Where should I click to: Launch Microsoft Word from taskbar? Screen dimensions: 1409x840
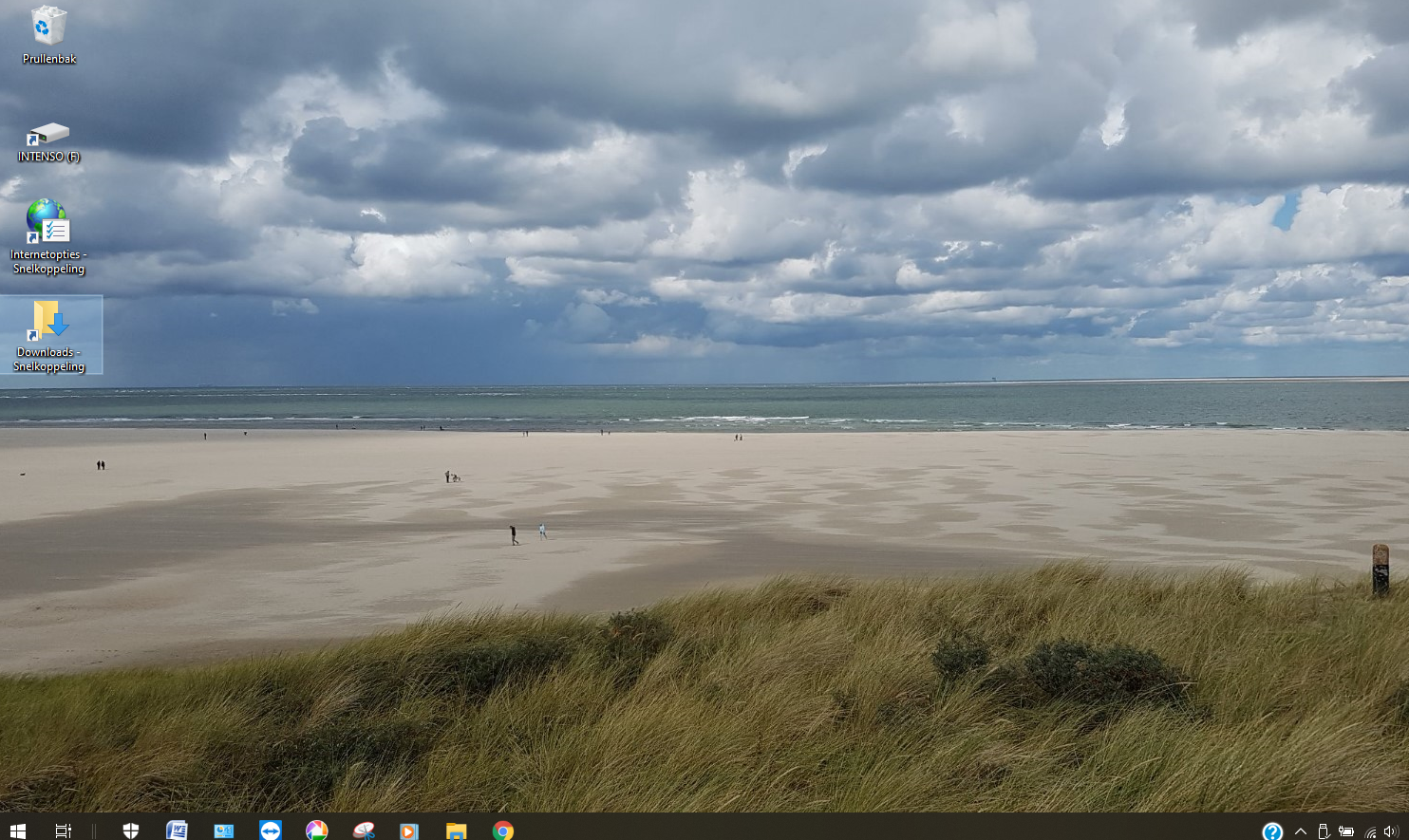[x=177, y=831]
